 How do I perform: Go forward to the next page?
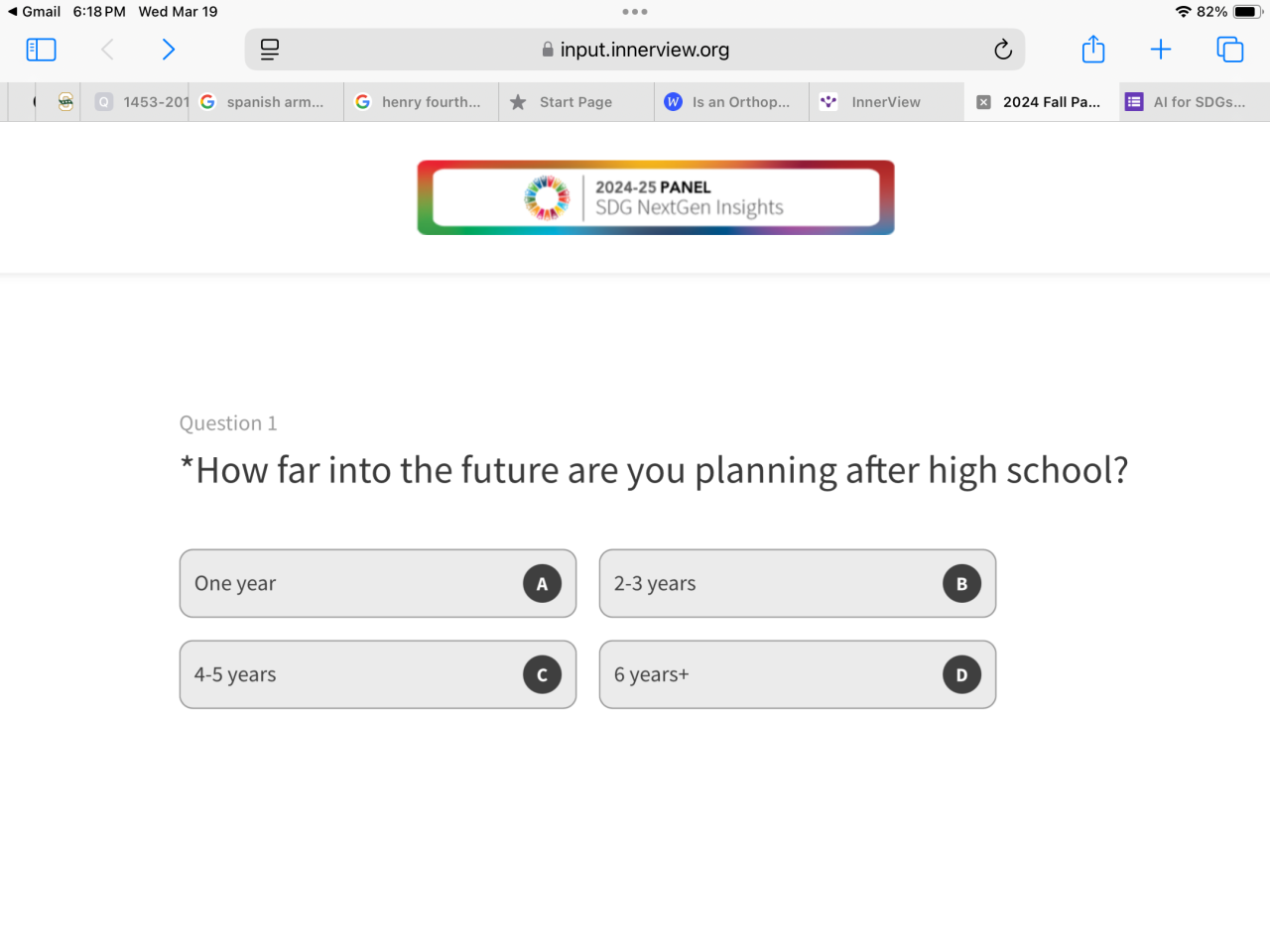(169, 50)
